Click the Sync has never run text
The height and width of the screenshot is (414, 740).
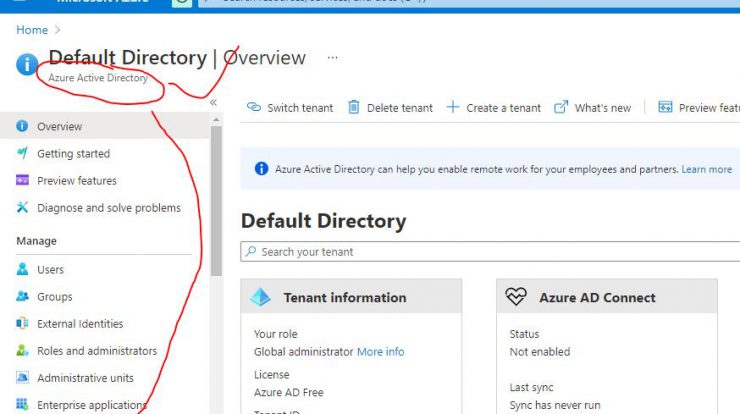pos(555,405)
